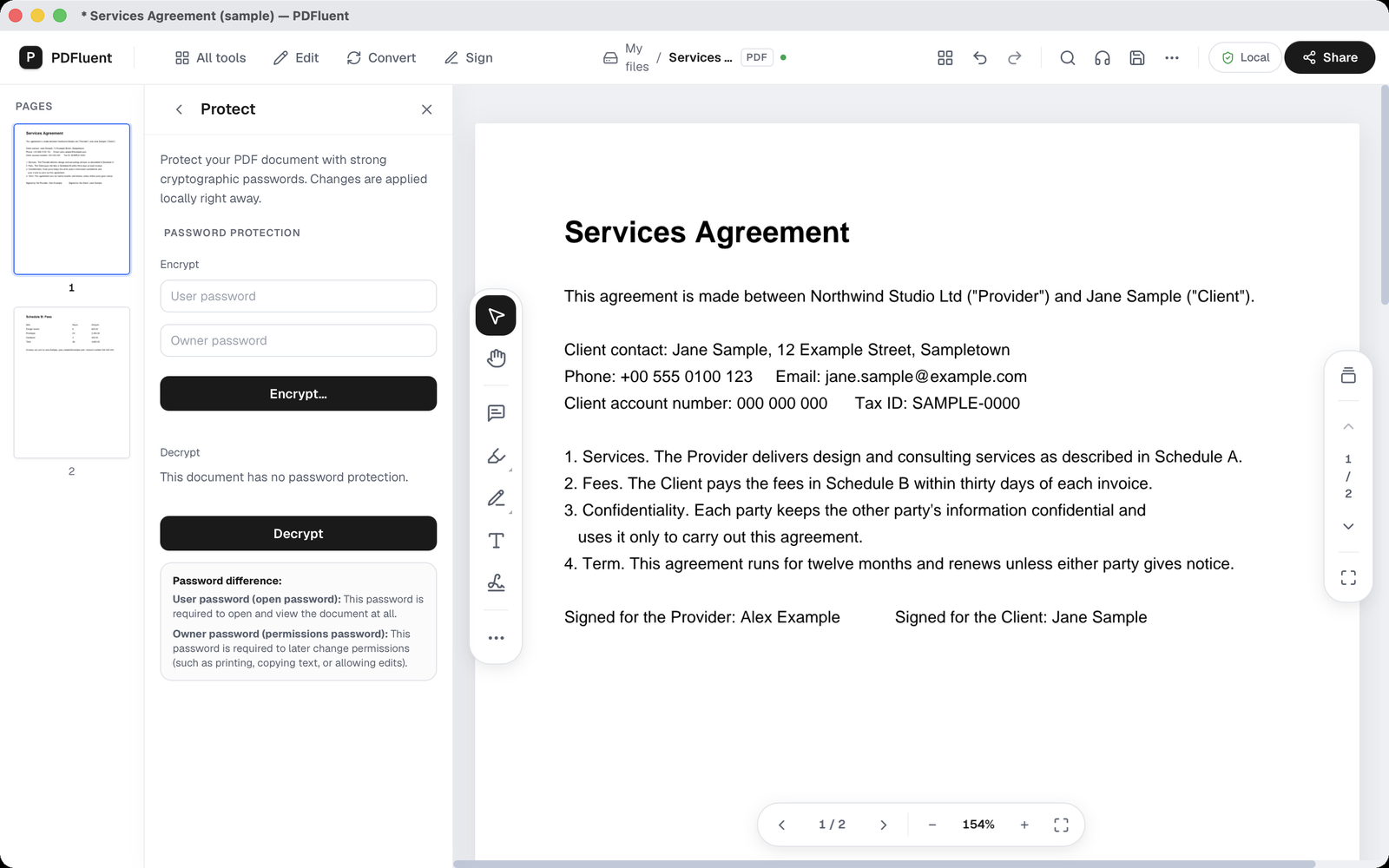1389x868 pixels.
Task: Open the Convert tab
Action: (x=381, y=57)
